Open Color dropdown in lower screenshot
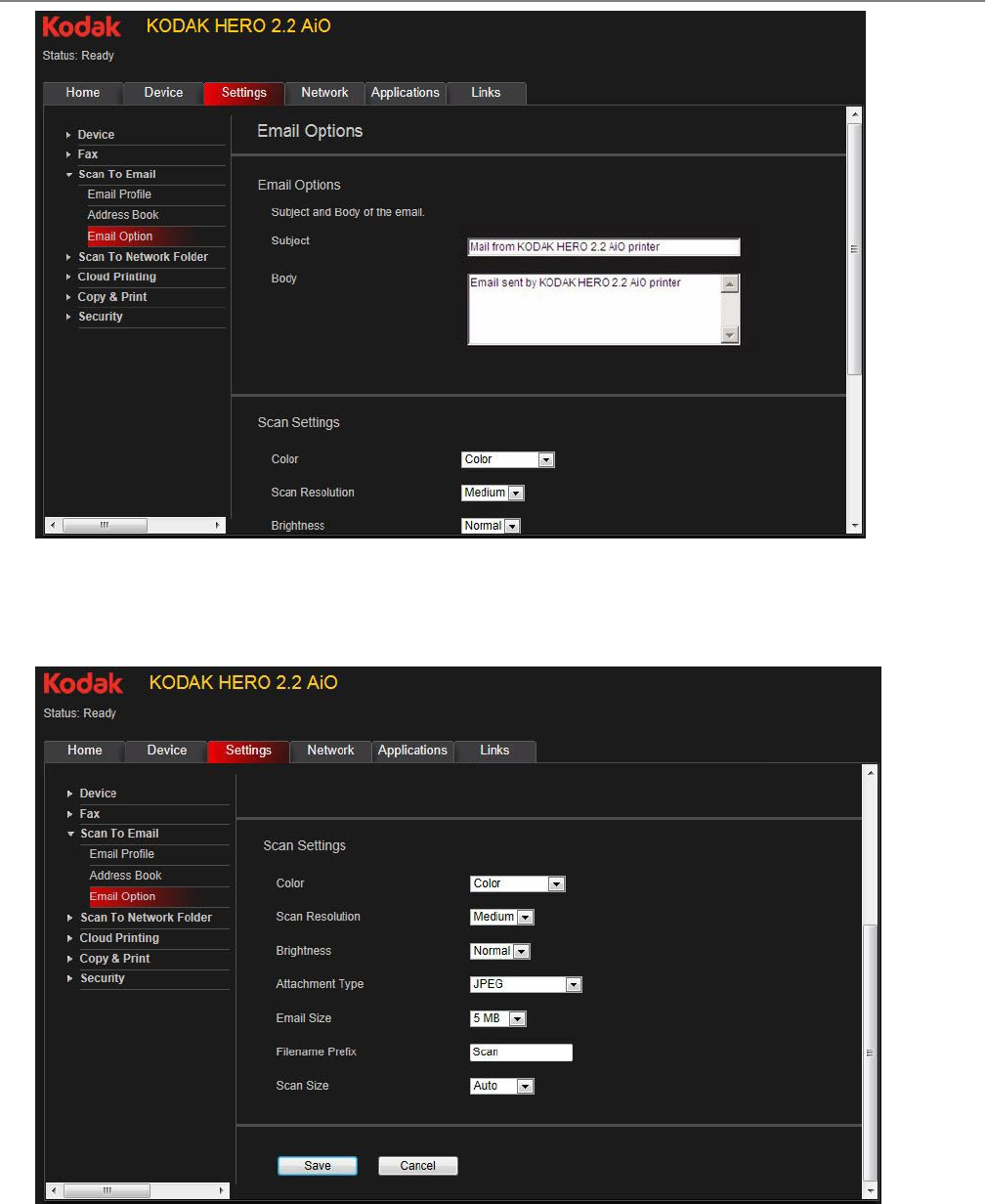This screenshot has width=986, height=1204. [x=518, y=883]
